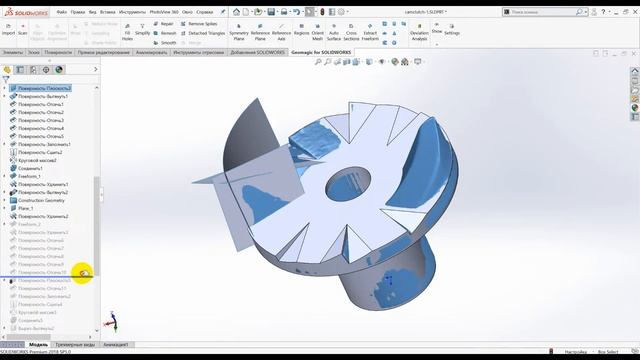Click the Print icon

point(284,12)
